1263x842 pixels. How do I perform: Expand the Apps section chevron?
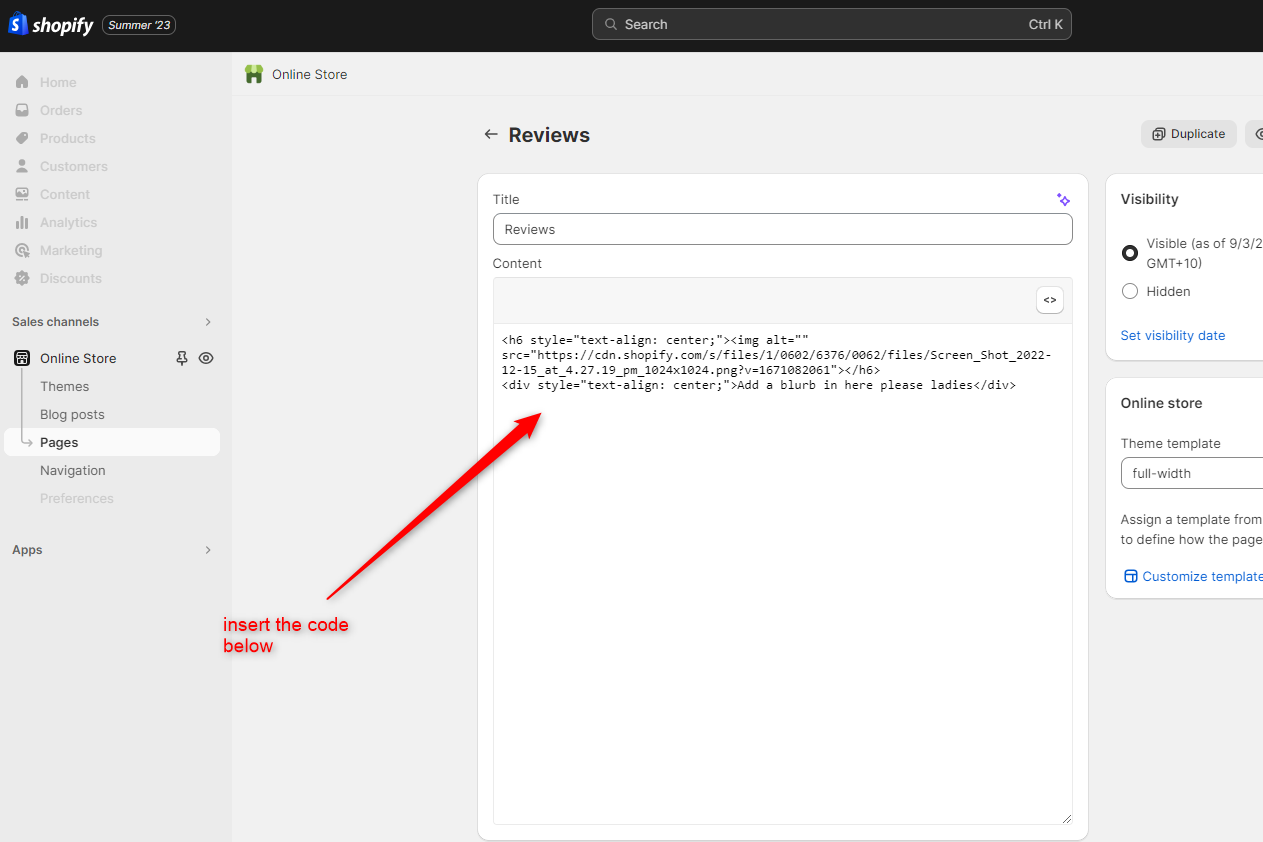coord(208,550)
